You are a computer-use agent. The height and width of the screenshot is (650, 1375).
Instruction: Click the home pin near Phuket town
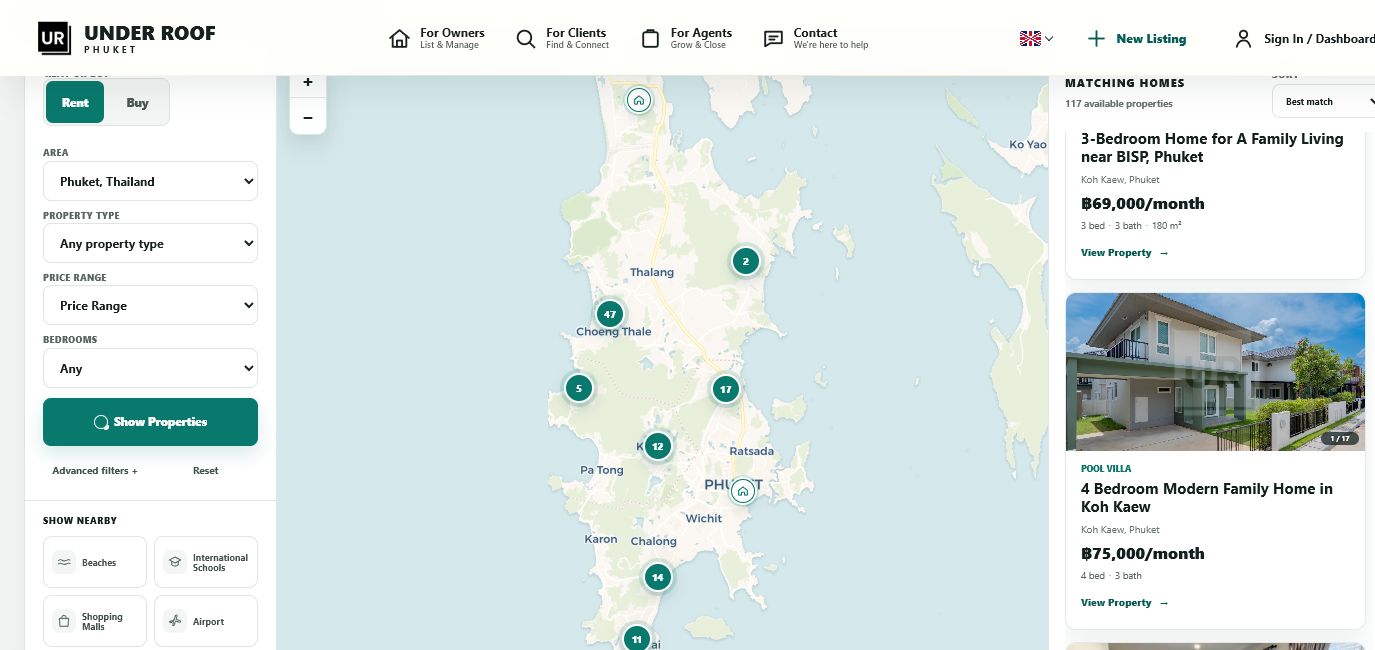pyautogui.click(x=742, y=491)
